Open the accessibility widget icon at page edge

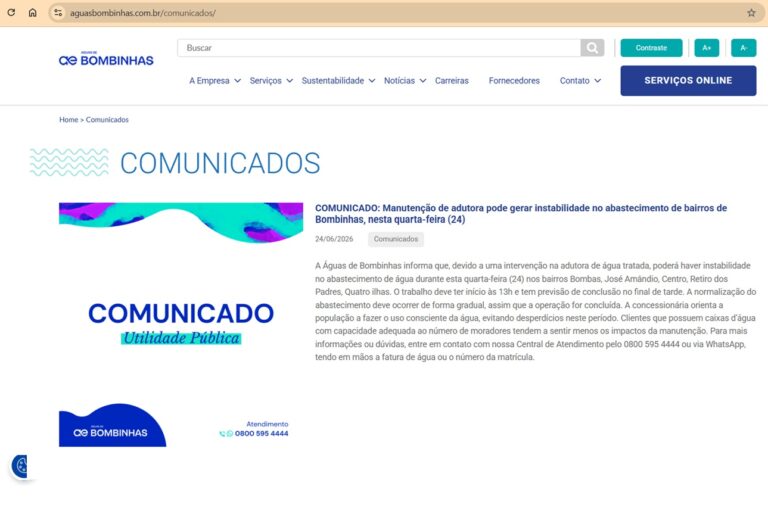(20, 466)
